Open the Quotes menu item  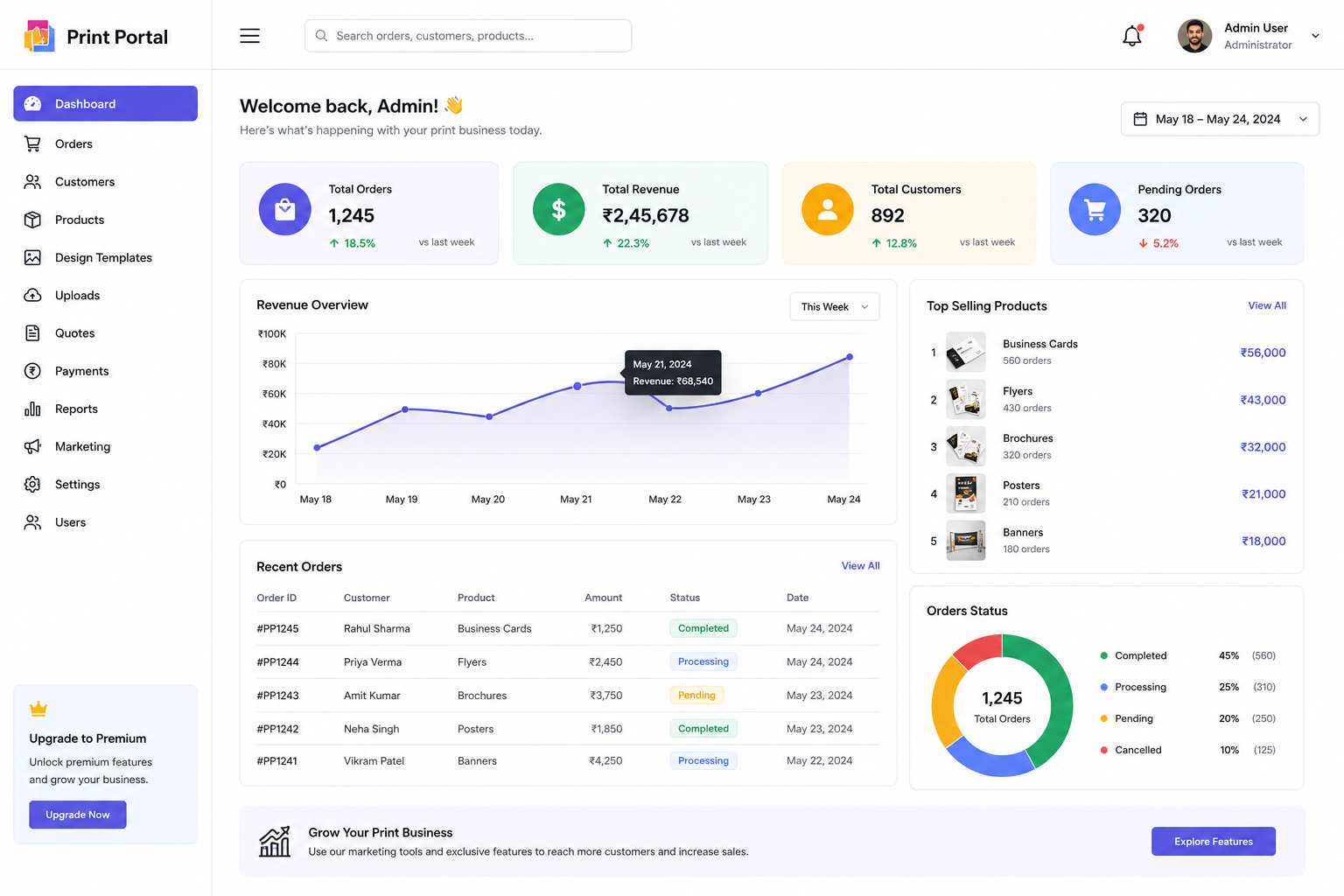coord(105,332)
